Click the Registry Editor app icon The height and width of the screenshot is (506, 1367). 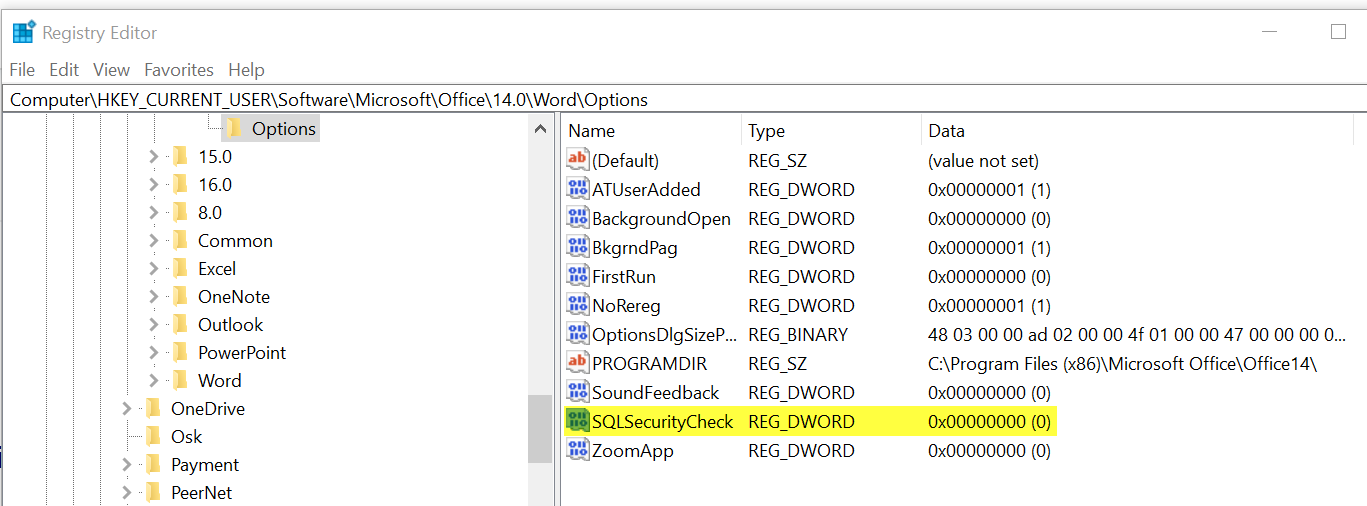click(24, 33)
